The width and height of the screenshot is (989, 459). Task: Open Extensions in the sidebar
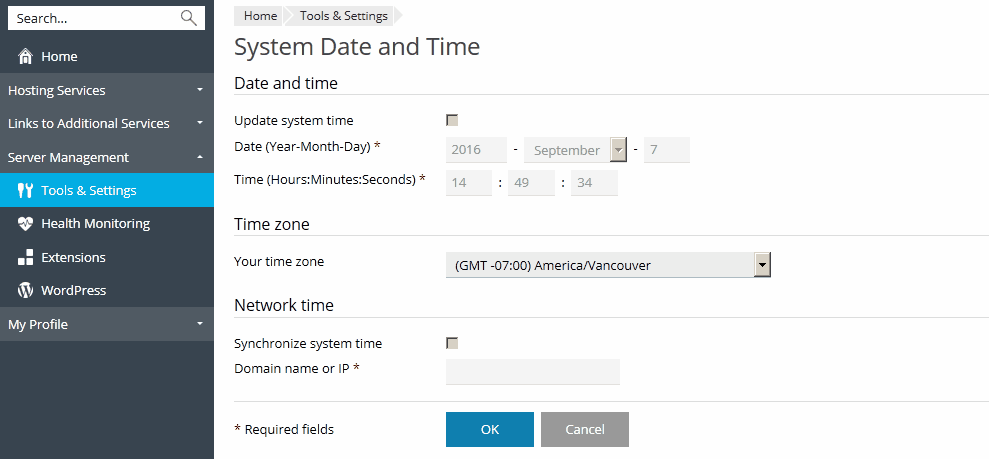(x=107, y=257)
